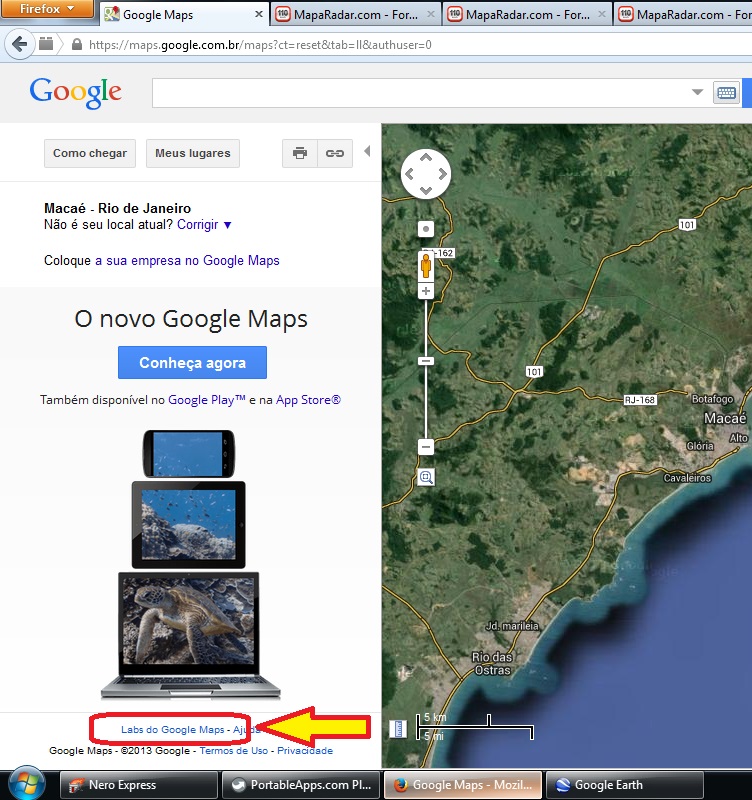Viewport: 752px width, 800px height.
Task: Pan the map left with the navigation arrow
Action: [409, 174]
